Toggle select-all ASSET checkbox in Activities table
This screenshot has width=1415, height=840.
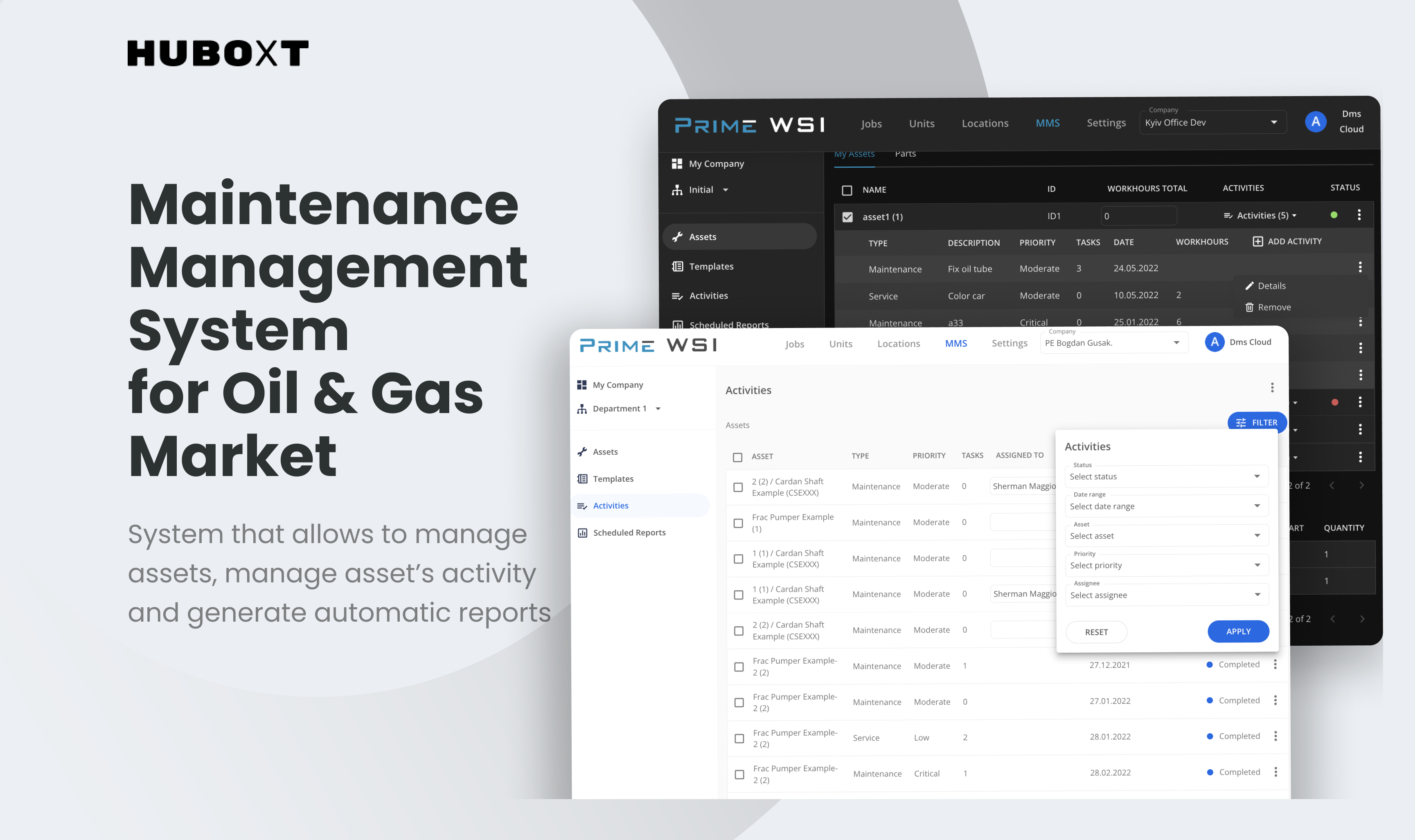coord(737,457)
